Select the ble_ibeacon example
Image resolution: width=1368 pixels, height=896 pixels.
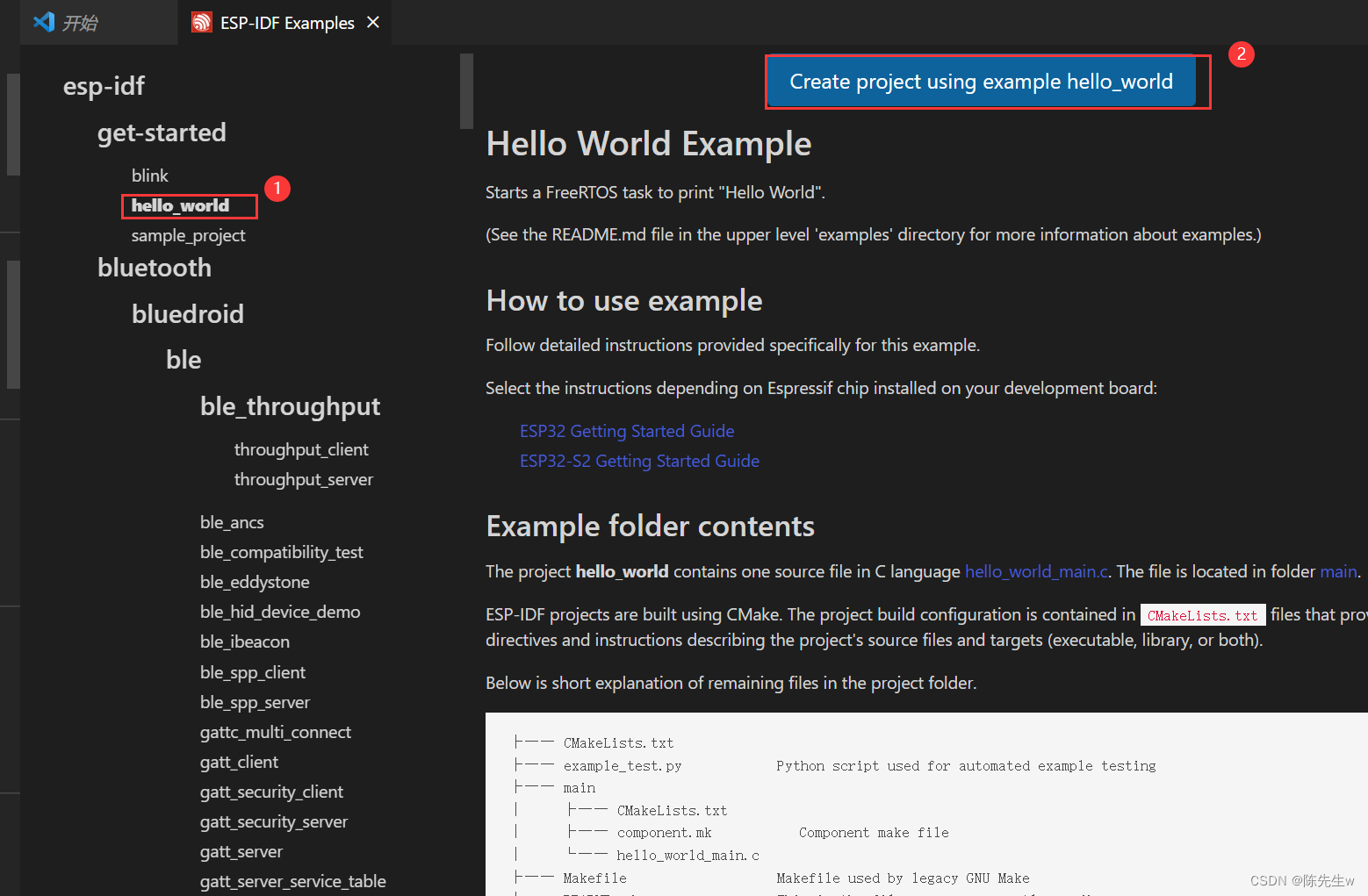[245, 642]
